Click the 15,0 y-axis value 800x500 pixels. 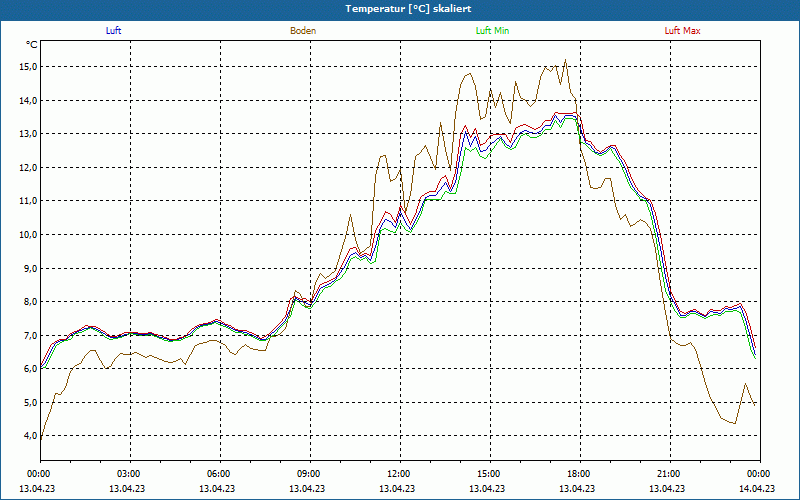point(29,67)
